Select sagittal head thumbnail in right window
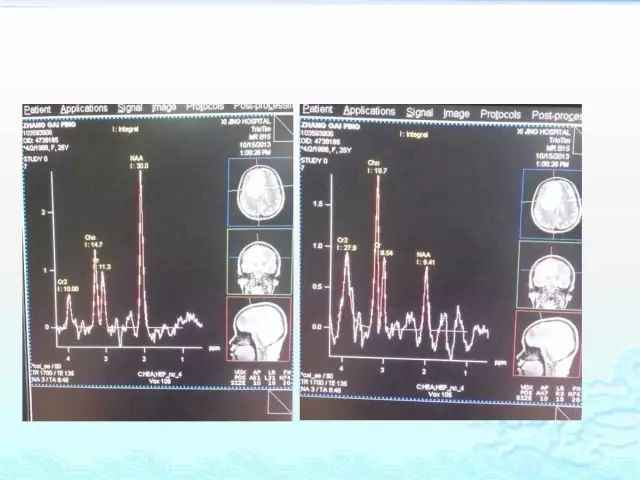Image resolution: width=640 pixels, height=480 pixels. (548, 345)
